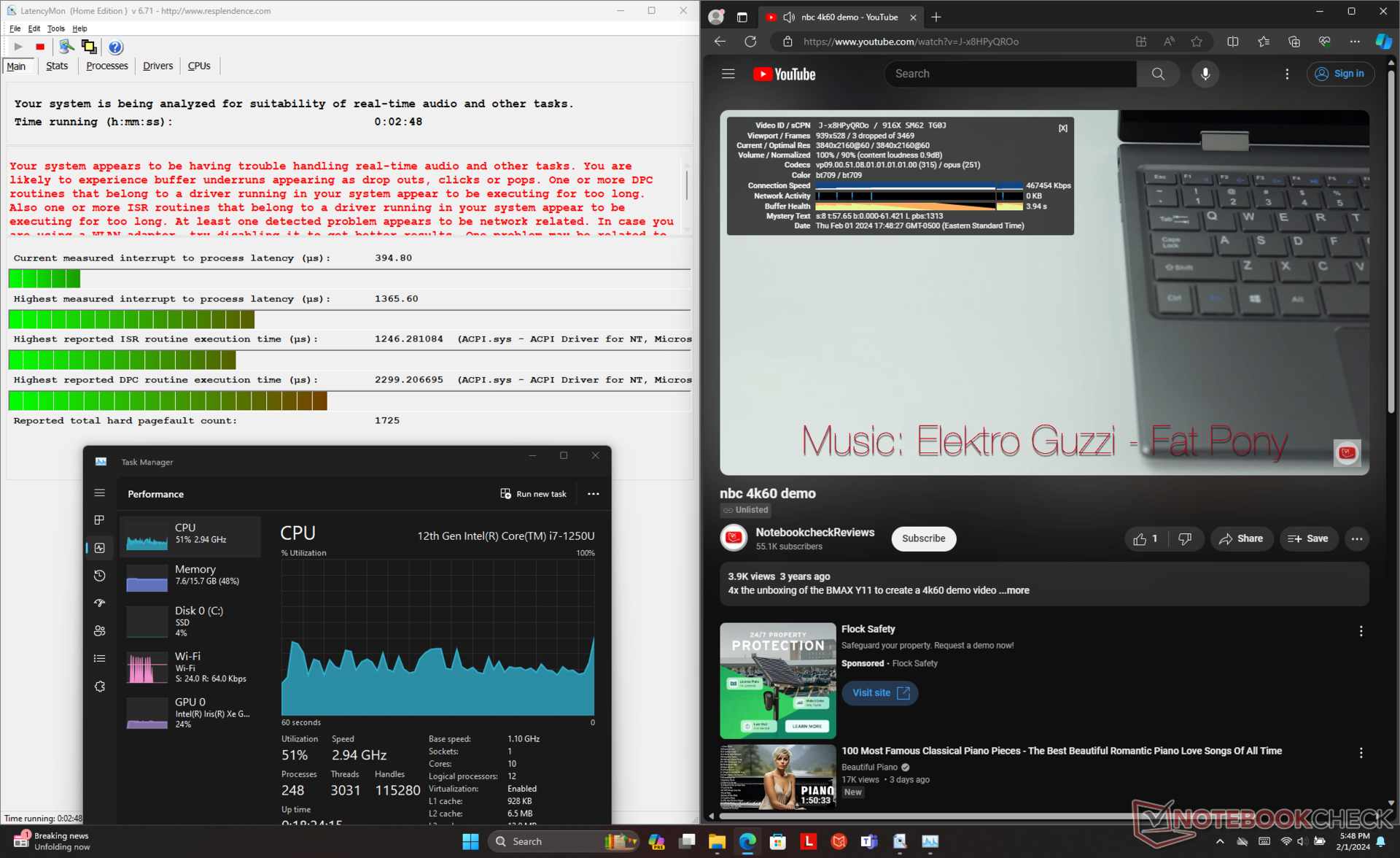
Task: Open Edge split screen icon
Action: click(1233, 42)
